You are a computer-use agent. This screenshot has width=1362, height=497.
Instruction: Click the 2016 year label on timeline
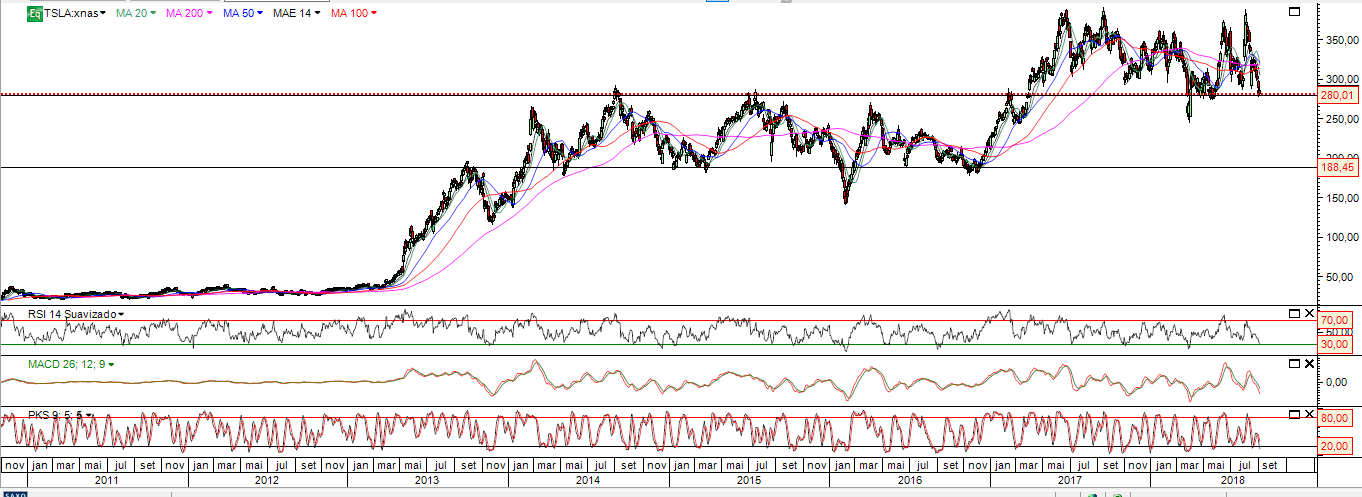[x=909, y=480]
